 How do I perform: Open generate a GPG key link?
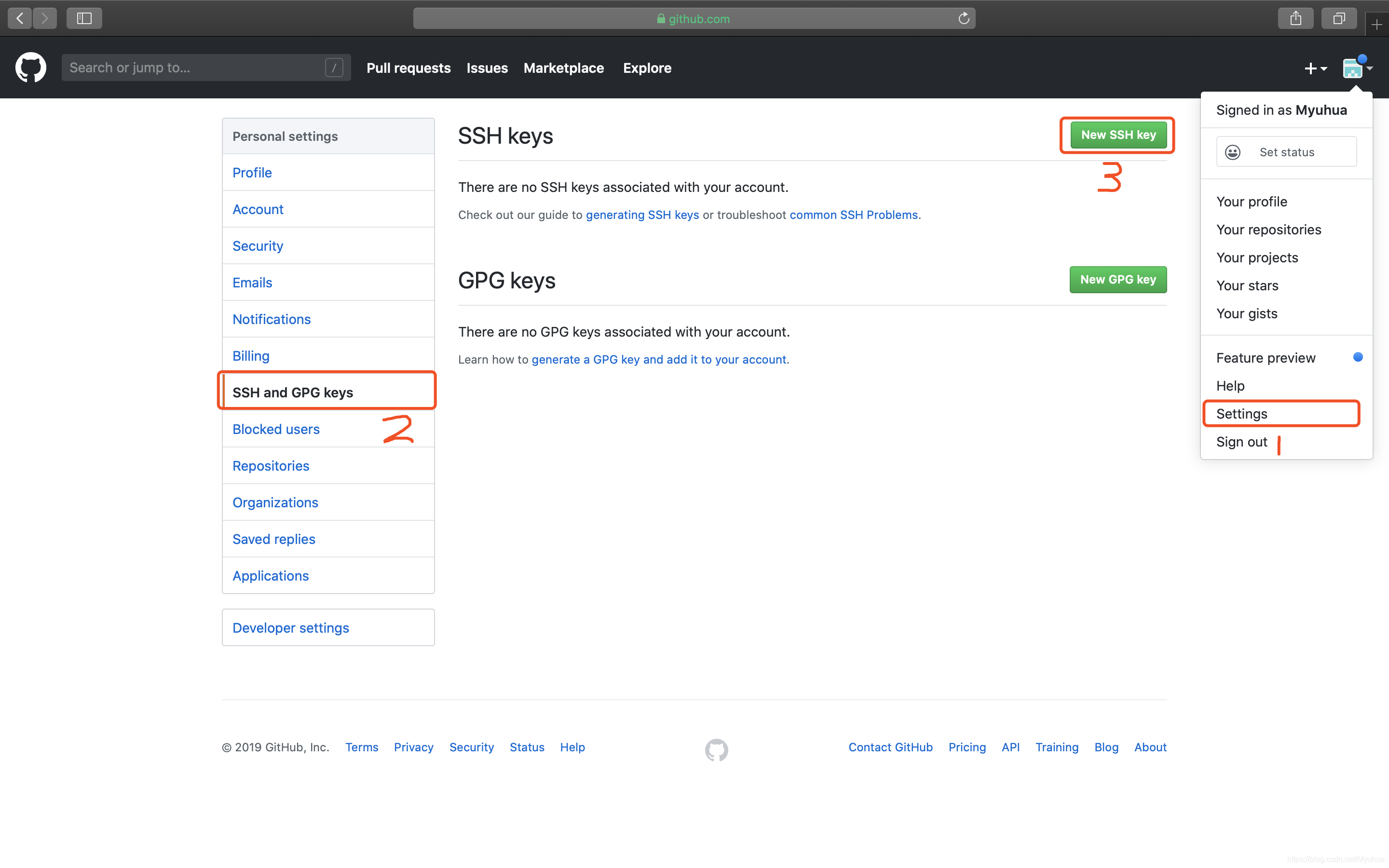(x=659, y=359)
